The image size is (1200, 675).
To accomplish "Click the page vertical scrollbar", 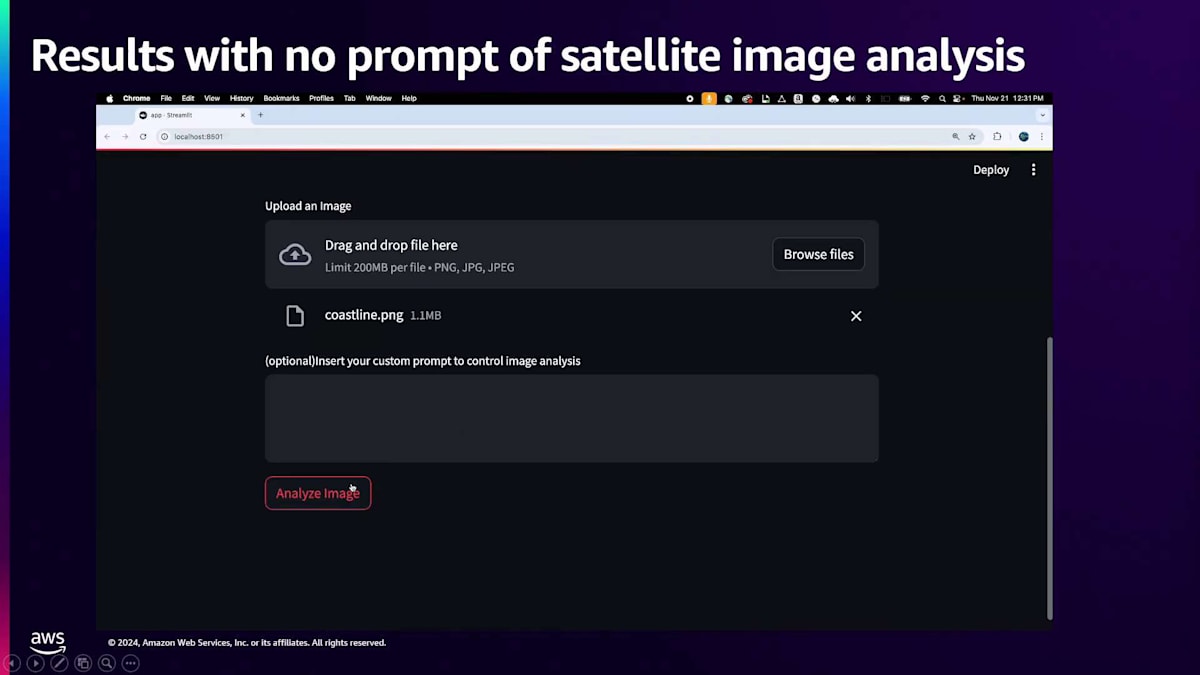I will [1049, 478].
